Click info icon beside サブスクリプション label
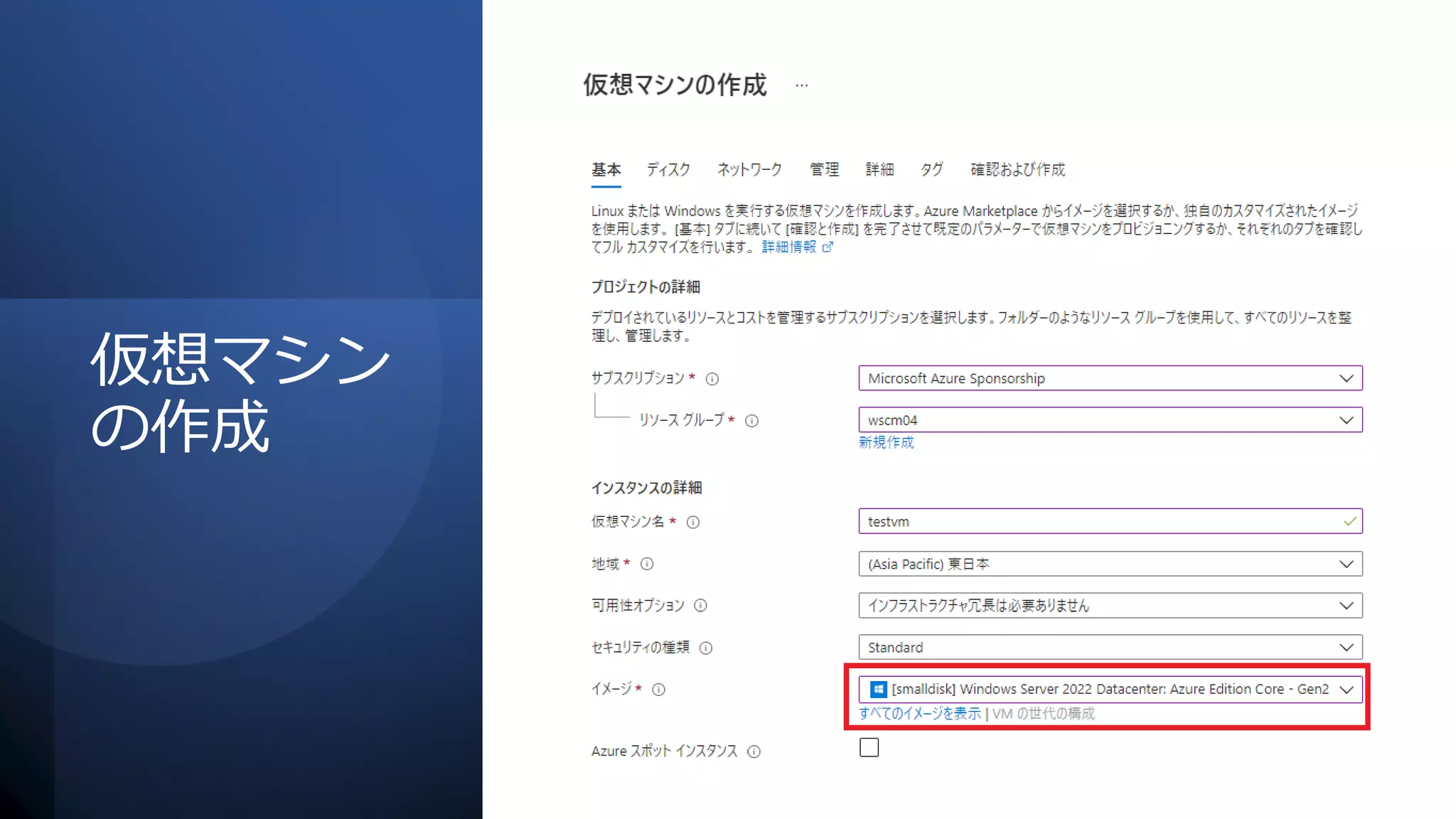 pos(712,379)
